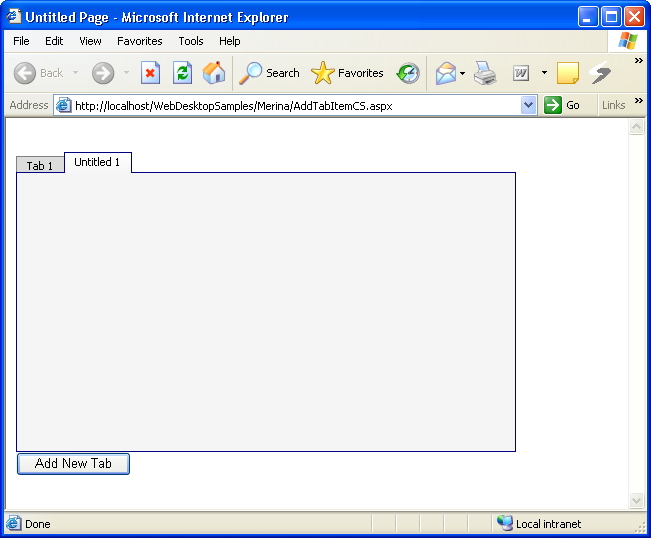Open the Tools menu

click(x=191, y=41)
